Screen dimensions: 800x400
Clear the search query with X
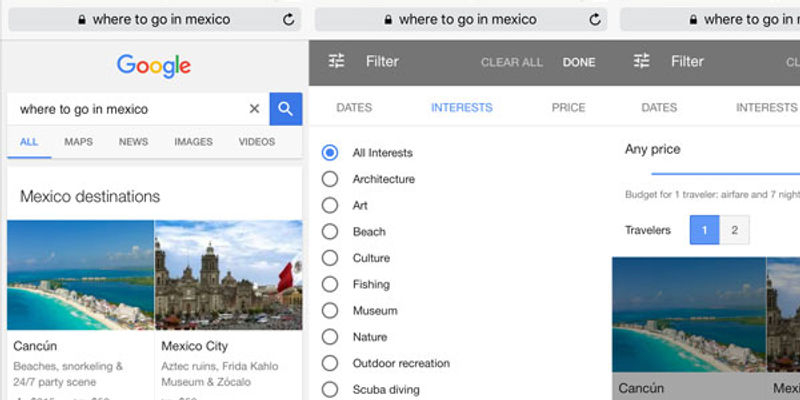(254, 109)
